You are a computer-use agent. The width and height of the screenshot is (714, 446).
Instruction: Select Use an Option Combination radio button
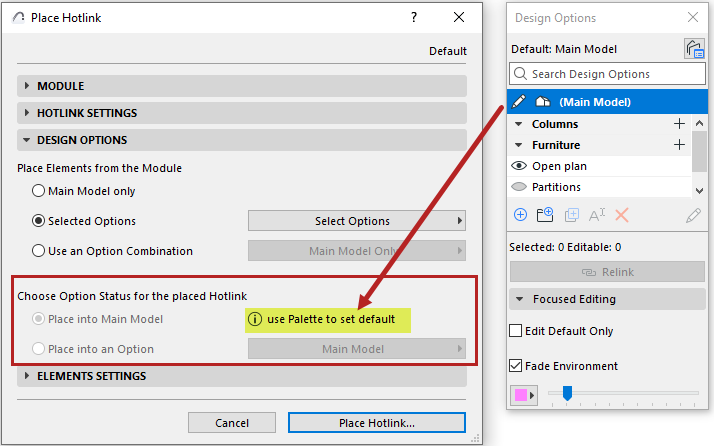[x=38, y=251]
